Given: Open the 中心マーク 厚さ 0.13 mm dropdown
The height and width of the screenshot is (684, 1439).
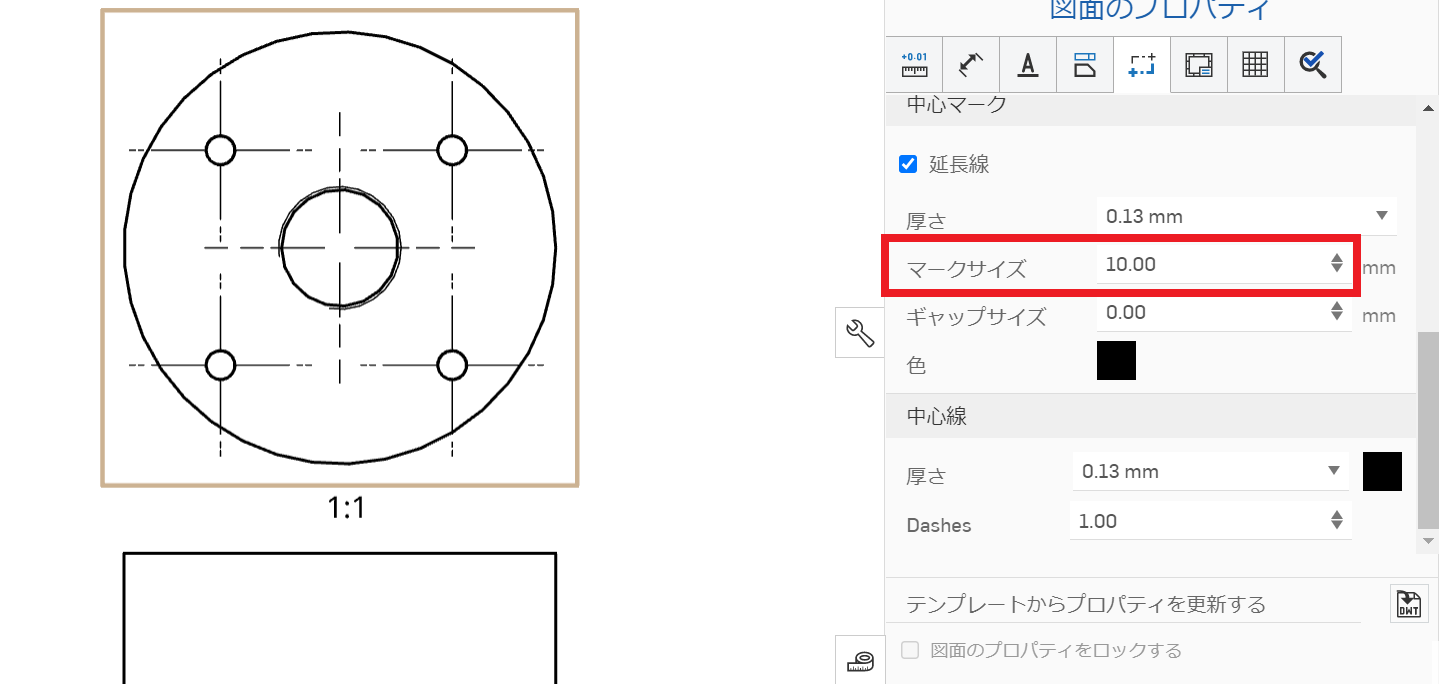Looking at the screenshot, I should pyautogui.click(x=1246, y=216).
